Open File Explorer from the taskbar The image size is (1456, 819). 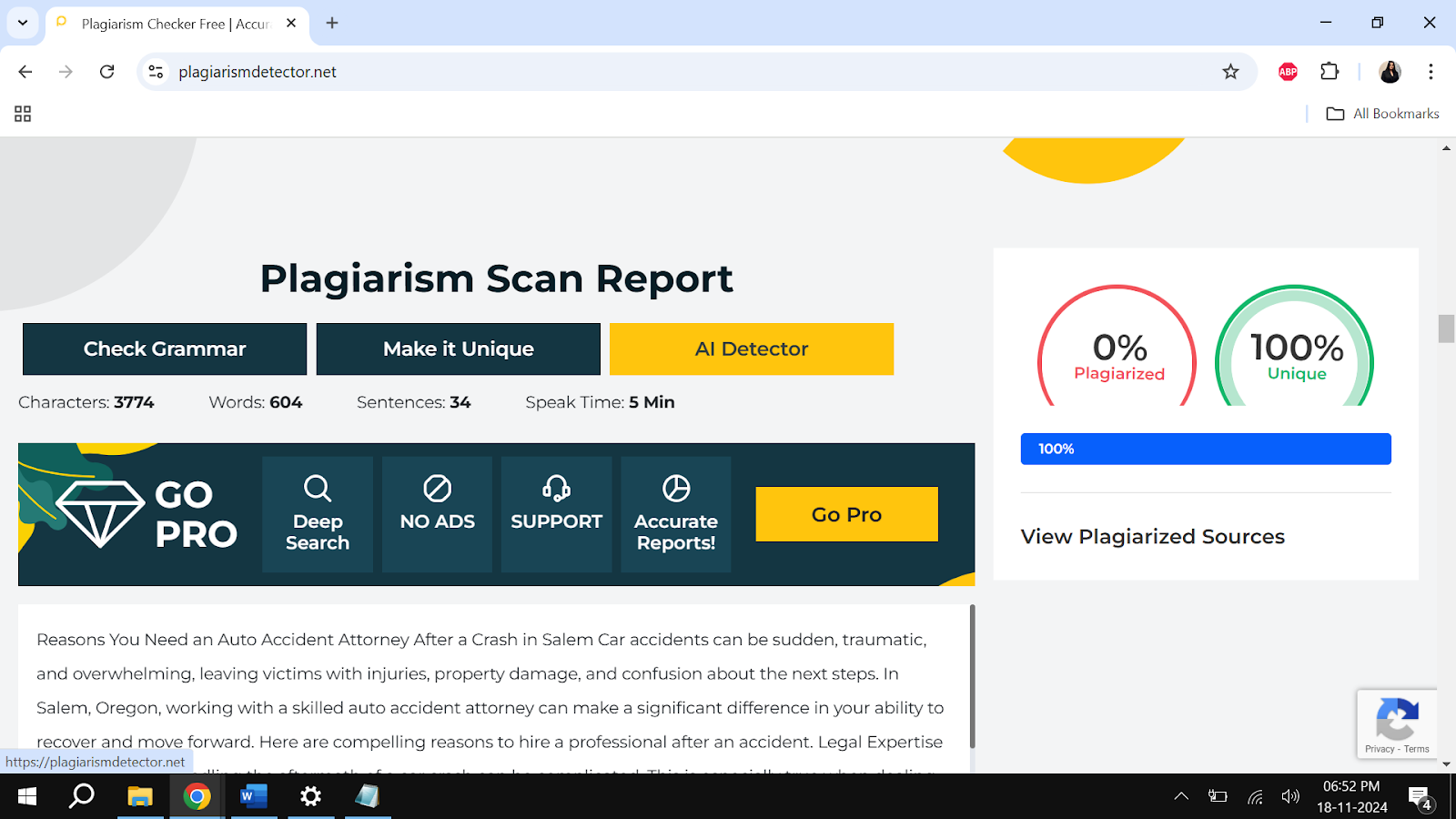(139, 796)
